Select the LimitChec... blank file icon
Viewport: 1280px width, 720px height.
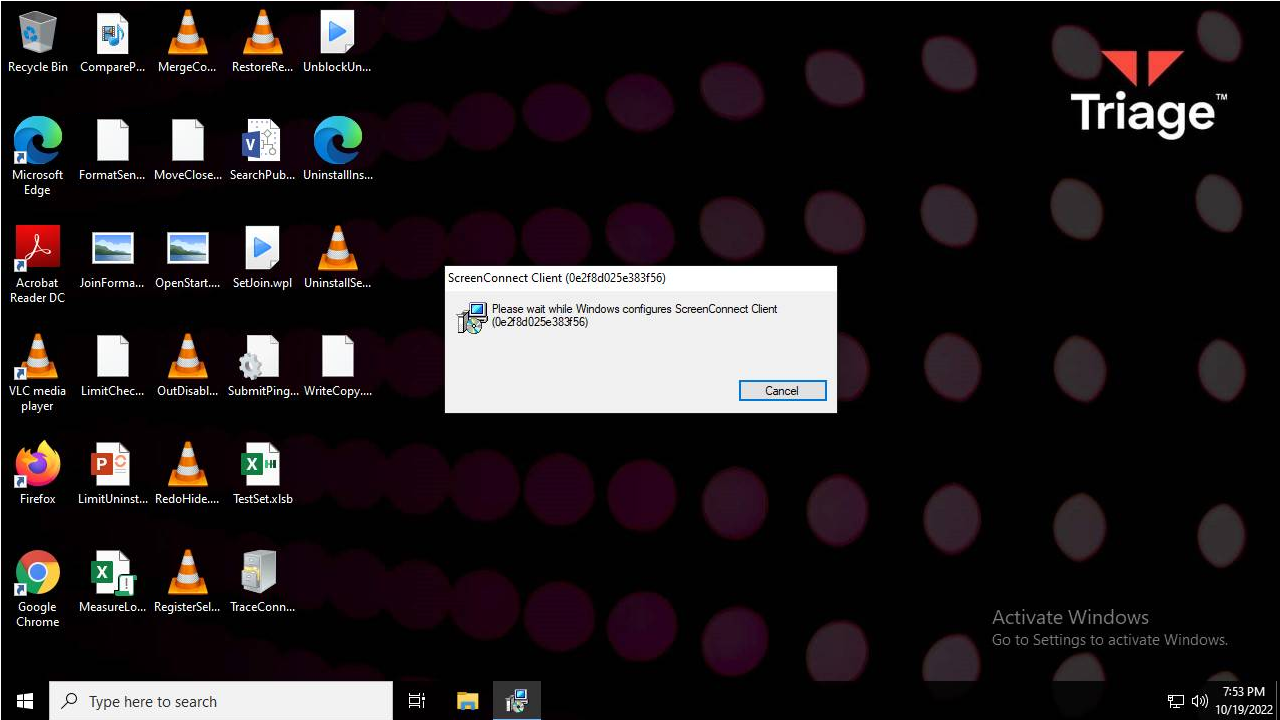(112, 366)
